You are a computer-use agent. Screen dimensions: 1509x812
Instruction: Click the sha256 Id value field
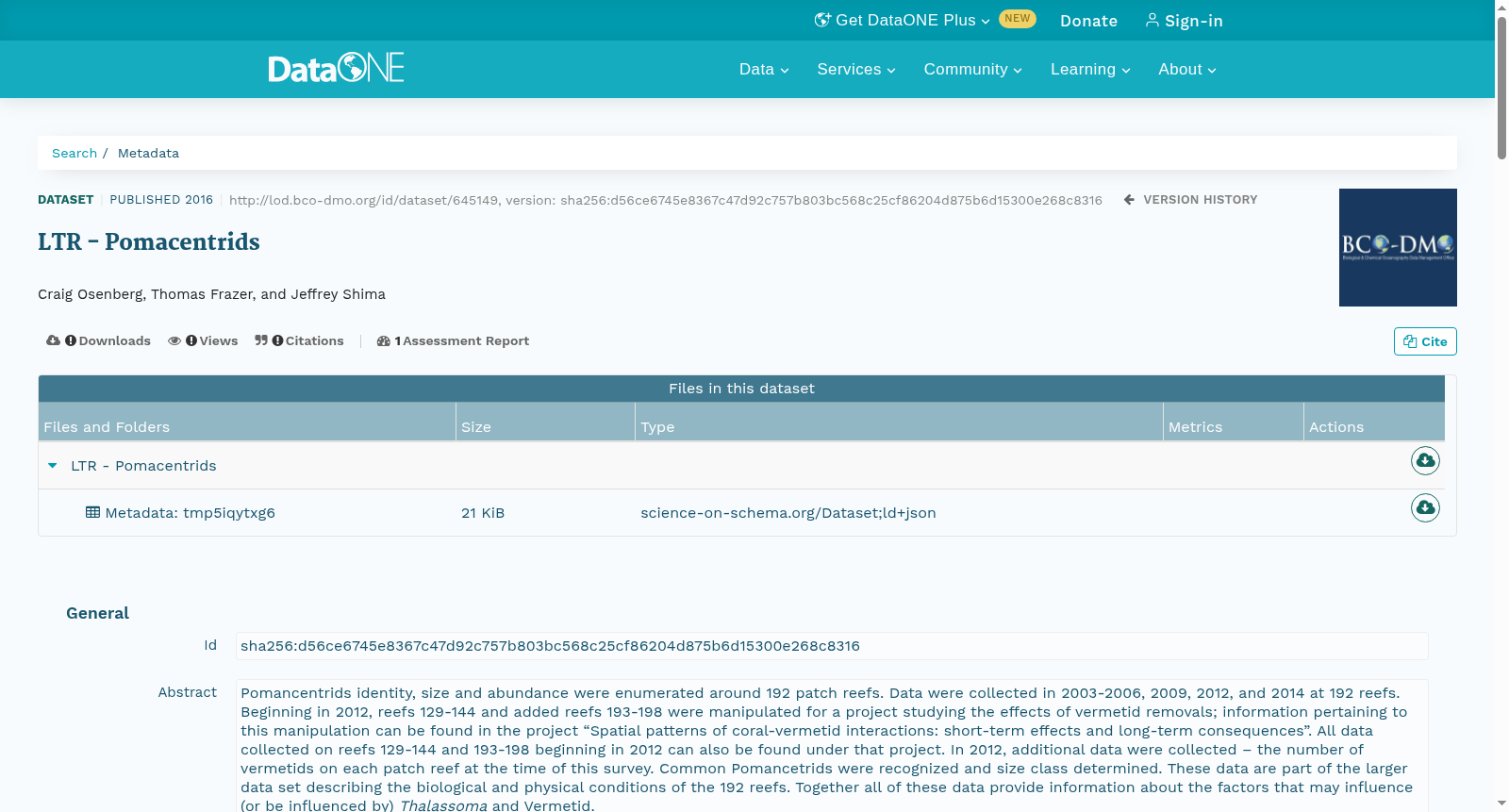click(832, 646)
